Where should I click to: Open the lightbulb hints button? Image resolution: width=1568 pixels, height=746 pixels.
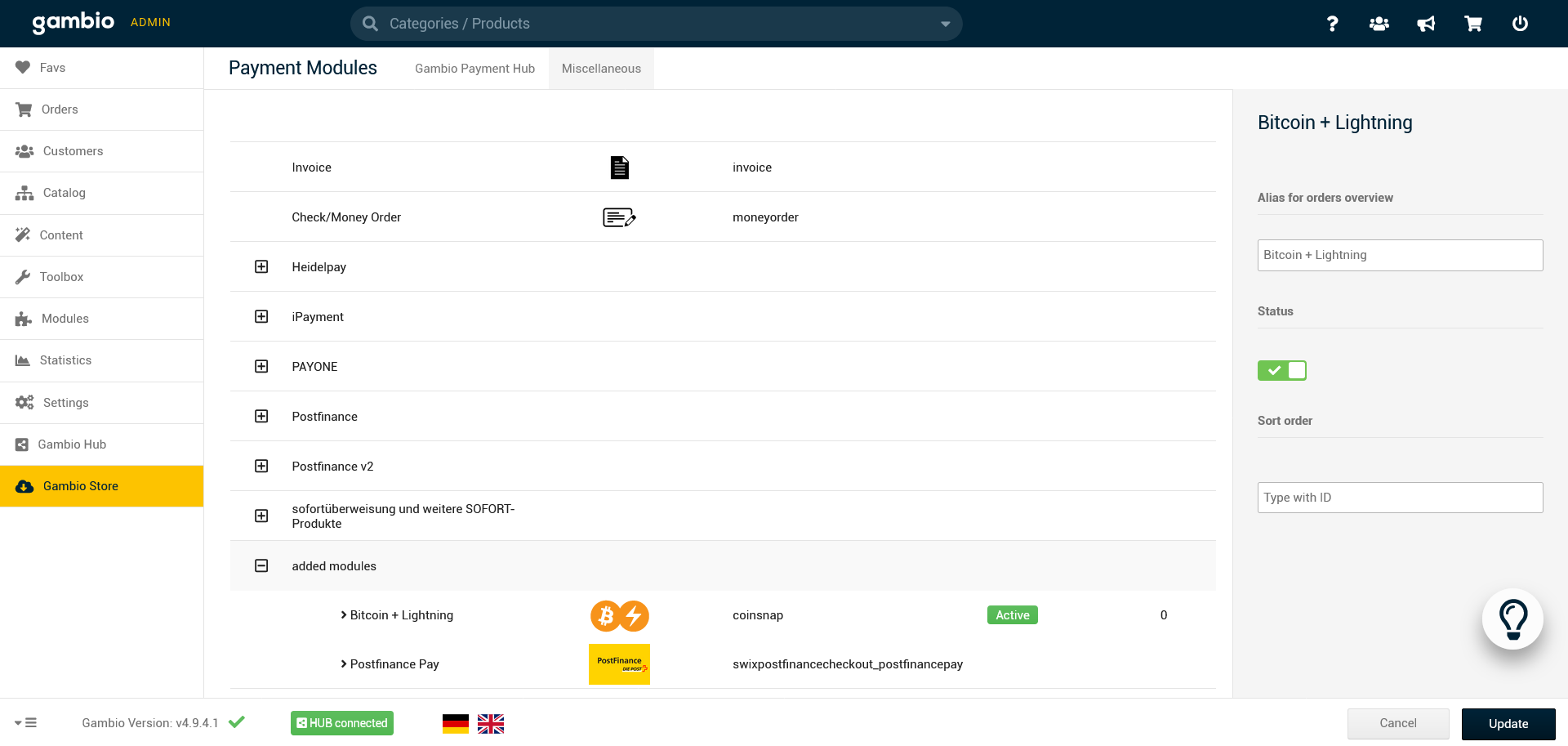pyautogui.click(x=1512, y=619)
